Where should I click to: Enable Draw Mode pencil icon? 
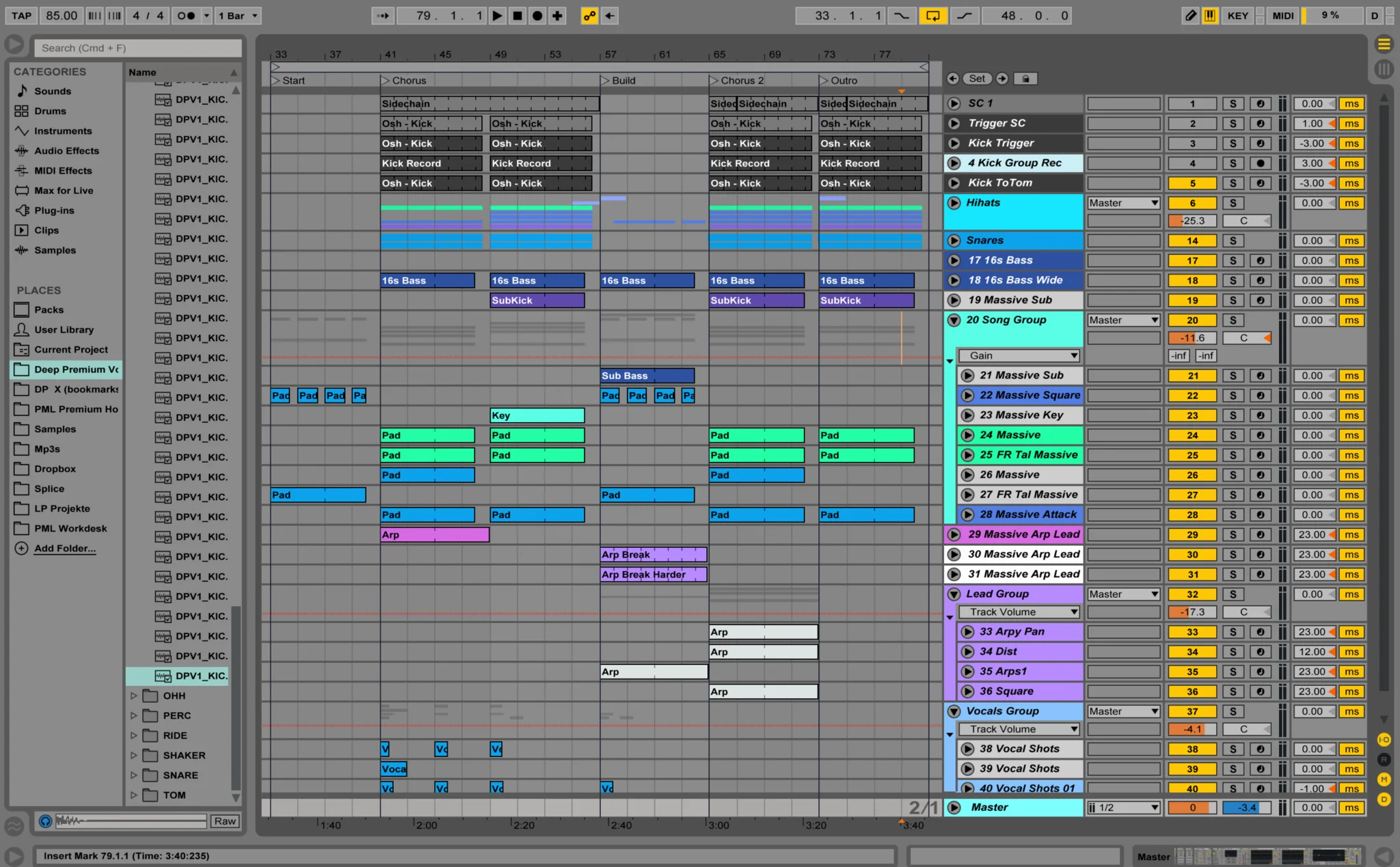coord(1191,16)
